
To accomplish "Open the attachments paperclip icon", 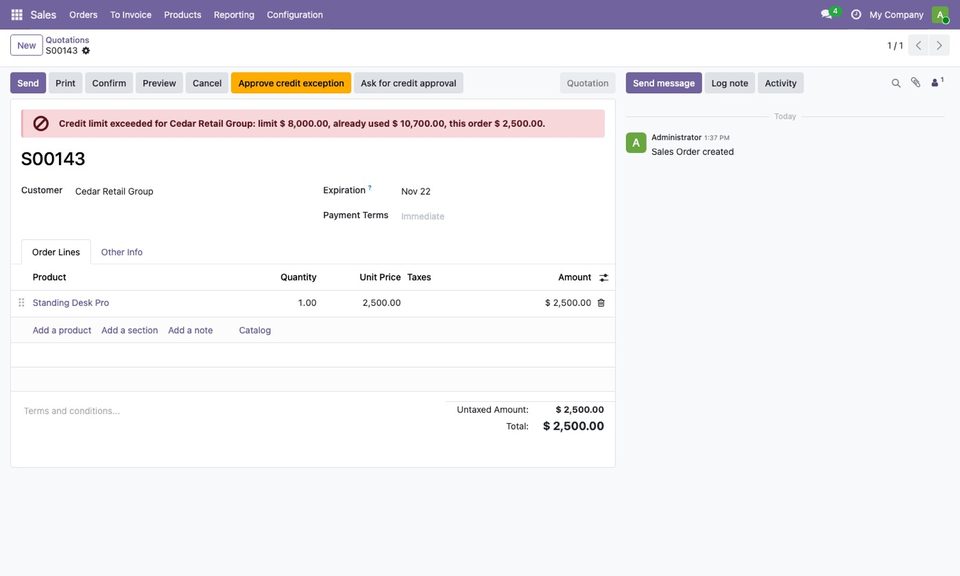I will tap(915, 83).
